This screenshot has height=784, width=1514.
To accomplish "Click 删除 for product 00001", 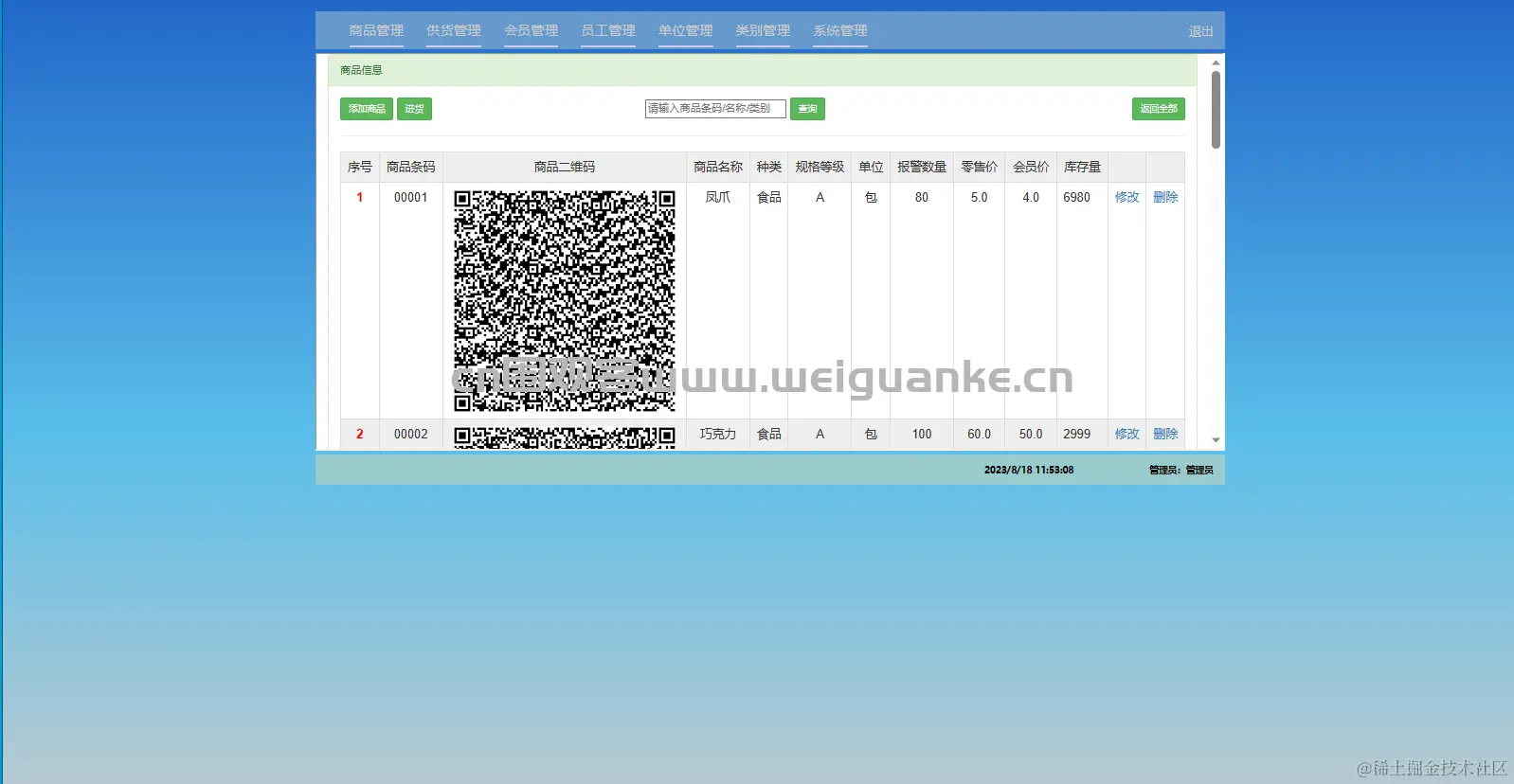I will tap(1165, 197).
